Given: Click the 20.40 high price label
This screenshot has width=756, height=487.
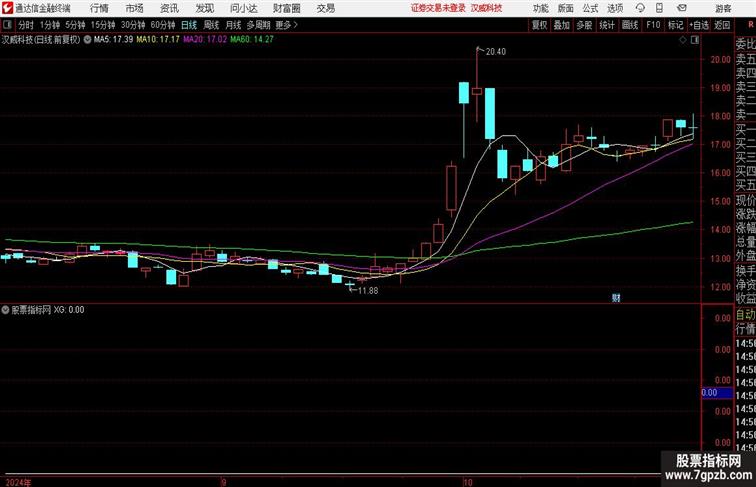Looking at the screenshot, I should (496, 52).
